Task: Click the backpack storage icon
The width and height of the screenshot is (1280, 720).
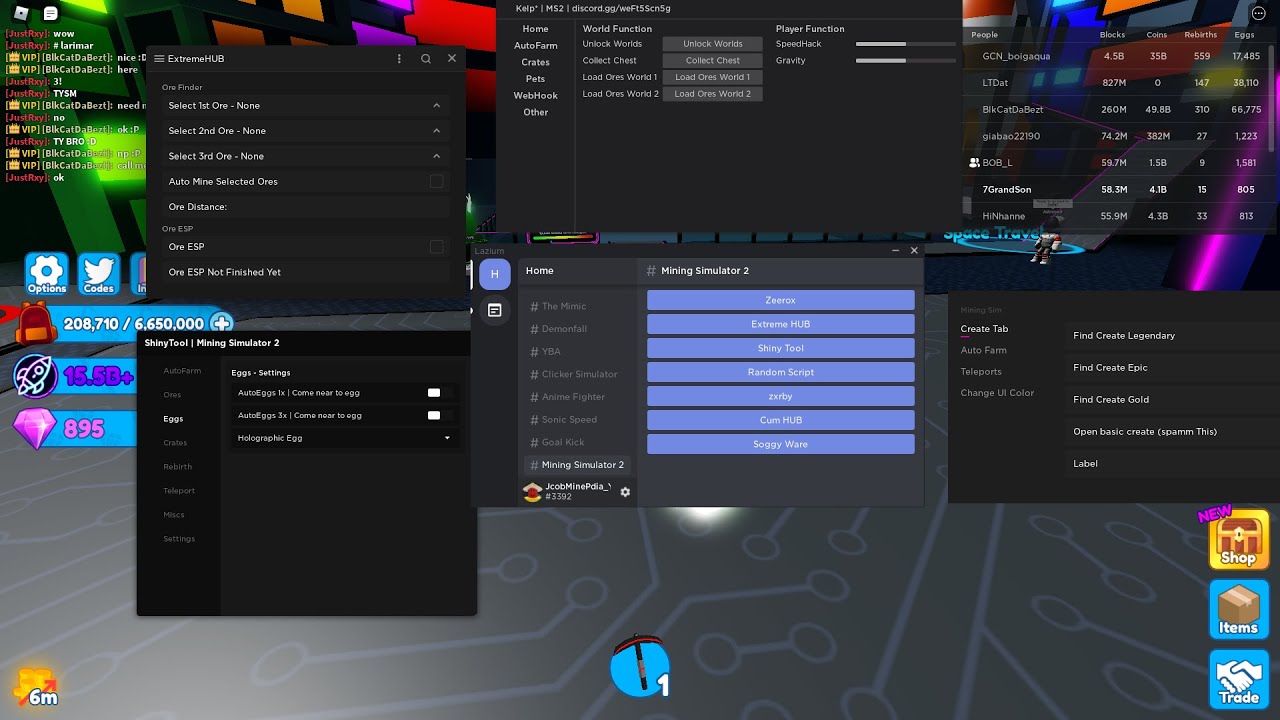Action: (36, 324)
